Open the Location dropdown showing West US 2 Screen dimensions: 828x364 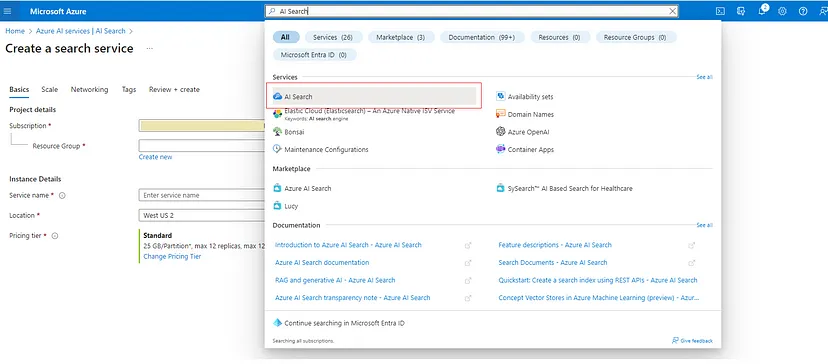pos(202,216)
